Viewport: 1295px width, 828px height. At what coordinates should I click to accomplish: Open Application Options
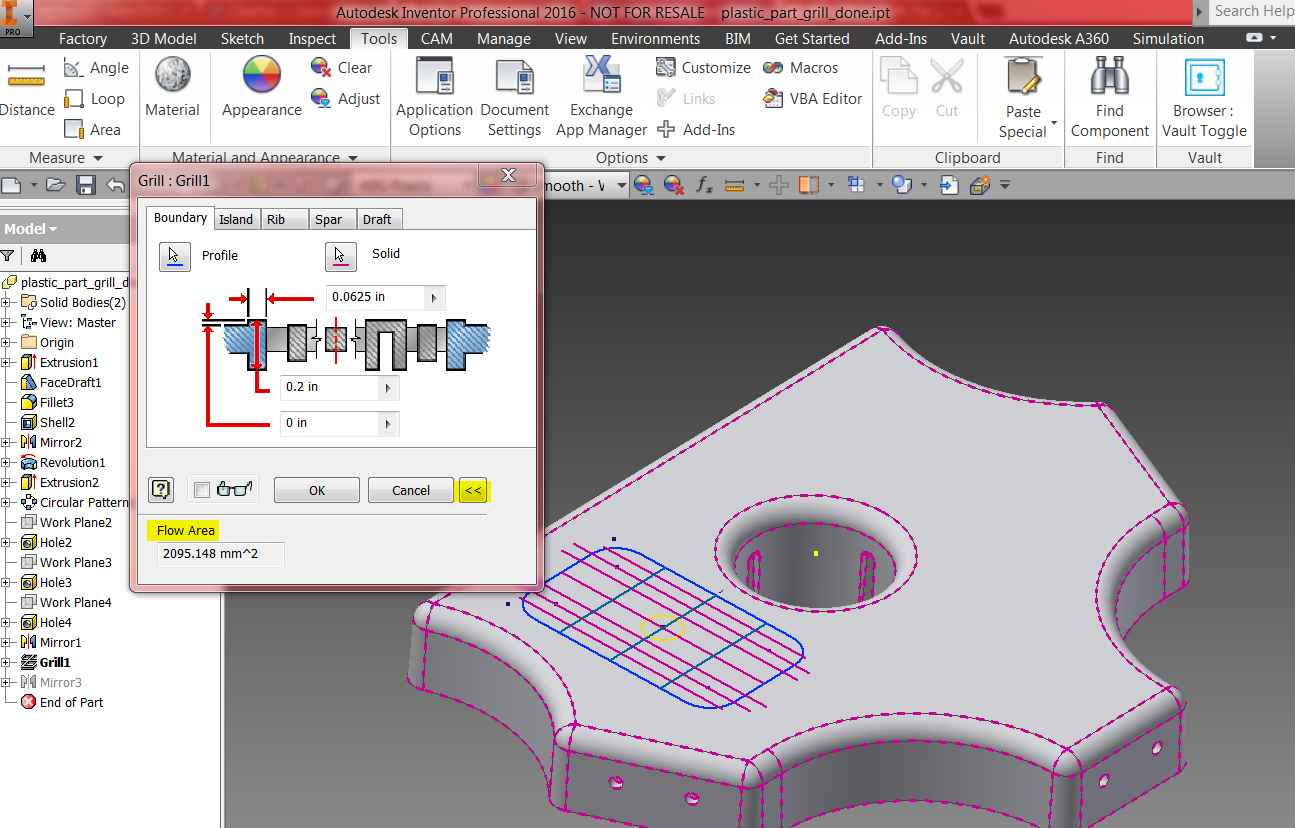pos(434,97)
